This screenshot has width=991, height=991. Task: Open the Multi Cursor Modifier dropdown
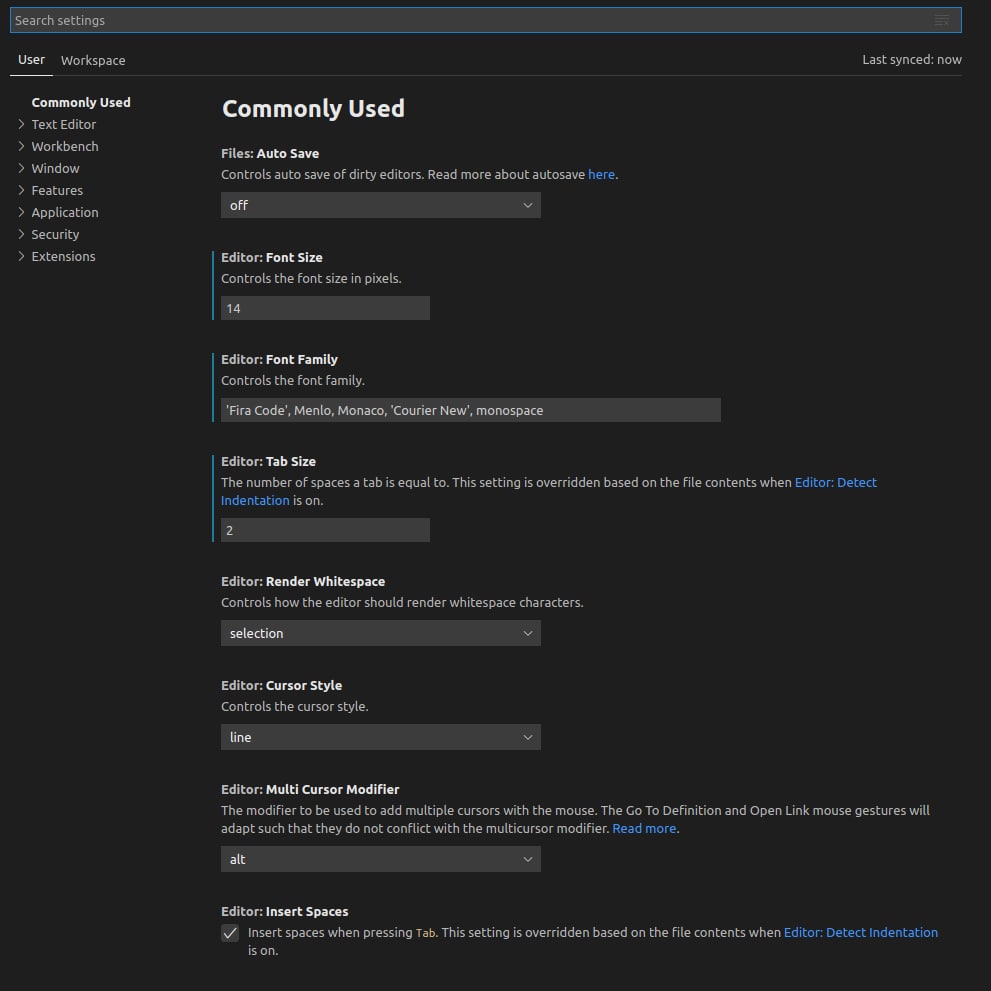pyautogui.click(x=380, y=859)
